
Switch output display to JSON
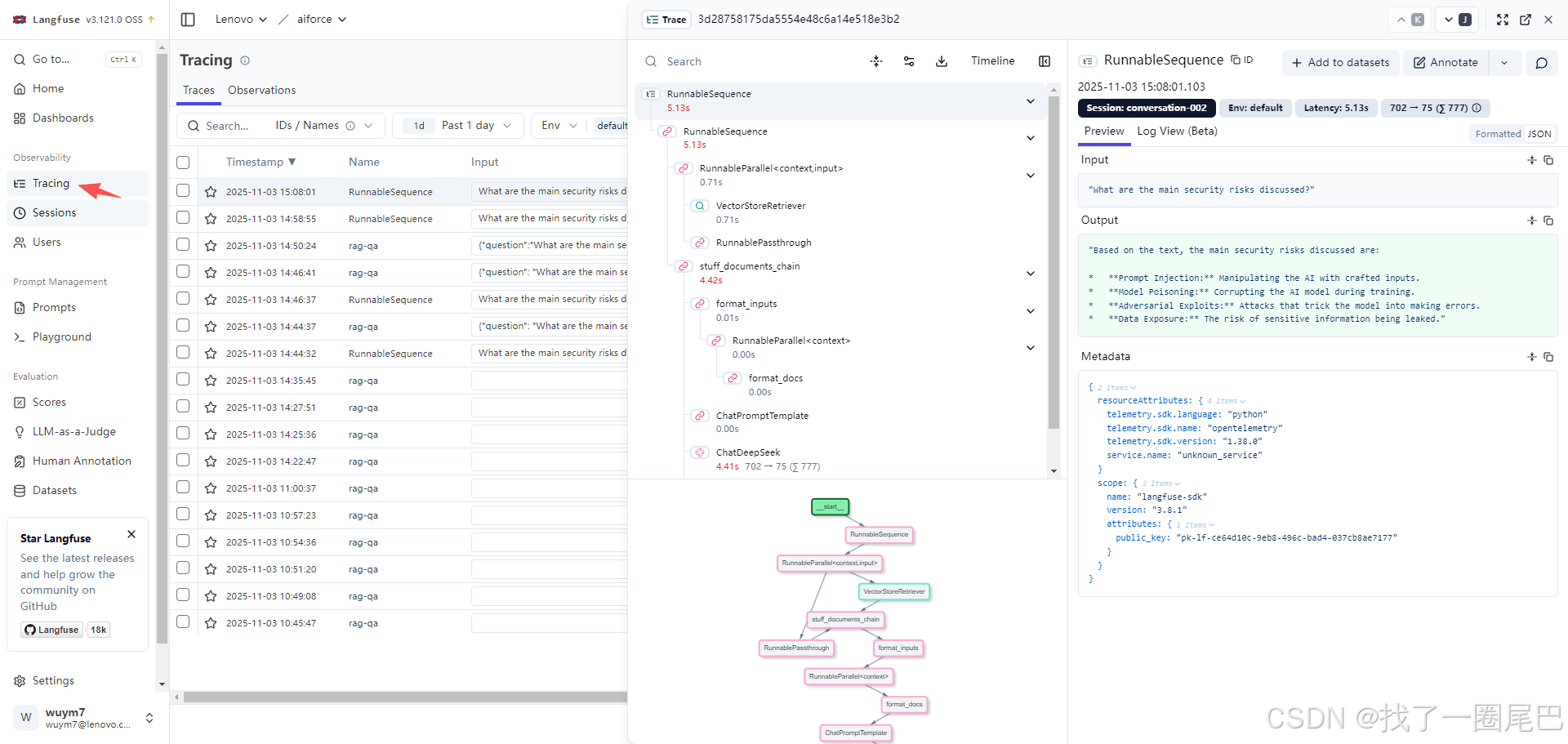(x=1539, y=134)
